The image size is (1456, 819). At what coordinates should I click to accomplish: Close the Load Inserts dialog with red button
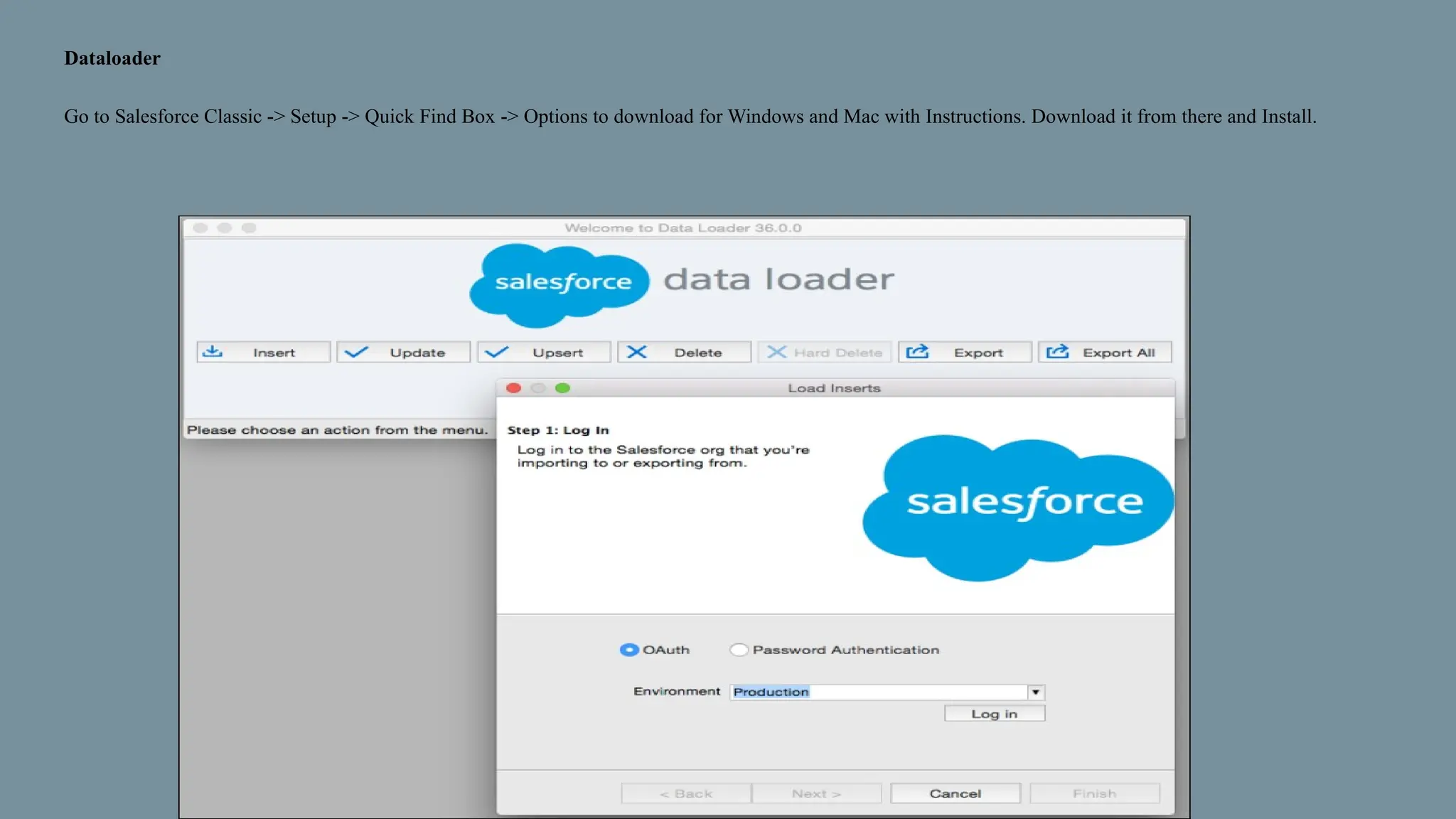click(x=514, y=388)
